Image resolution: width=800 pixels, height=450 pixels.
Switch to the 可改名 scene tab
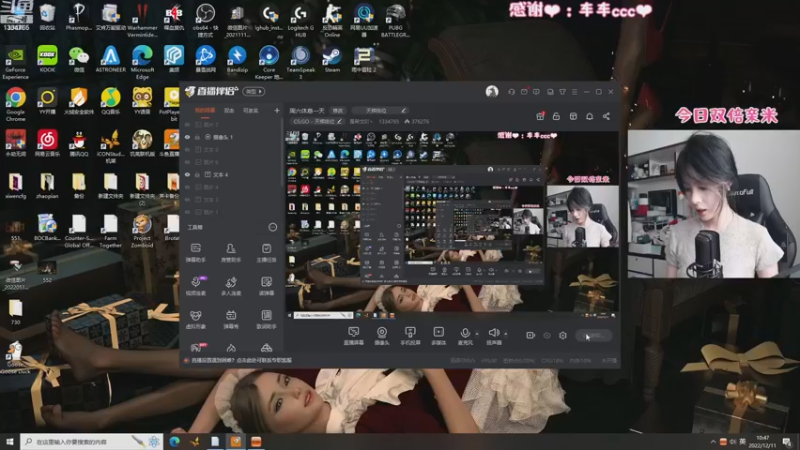tap(251, 110)
